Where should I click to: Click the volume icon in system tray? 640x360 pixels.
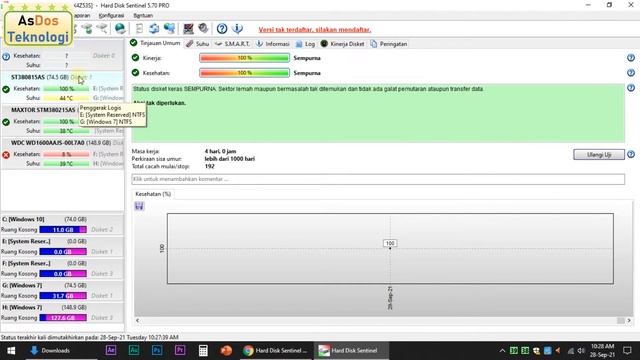(x=581, y=351)
